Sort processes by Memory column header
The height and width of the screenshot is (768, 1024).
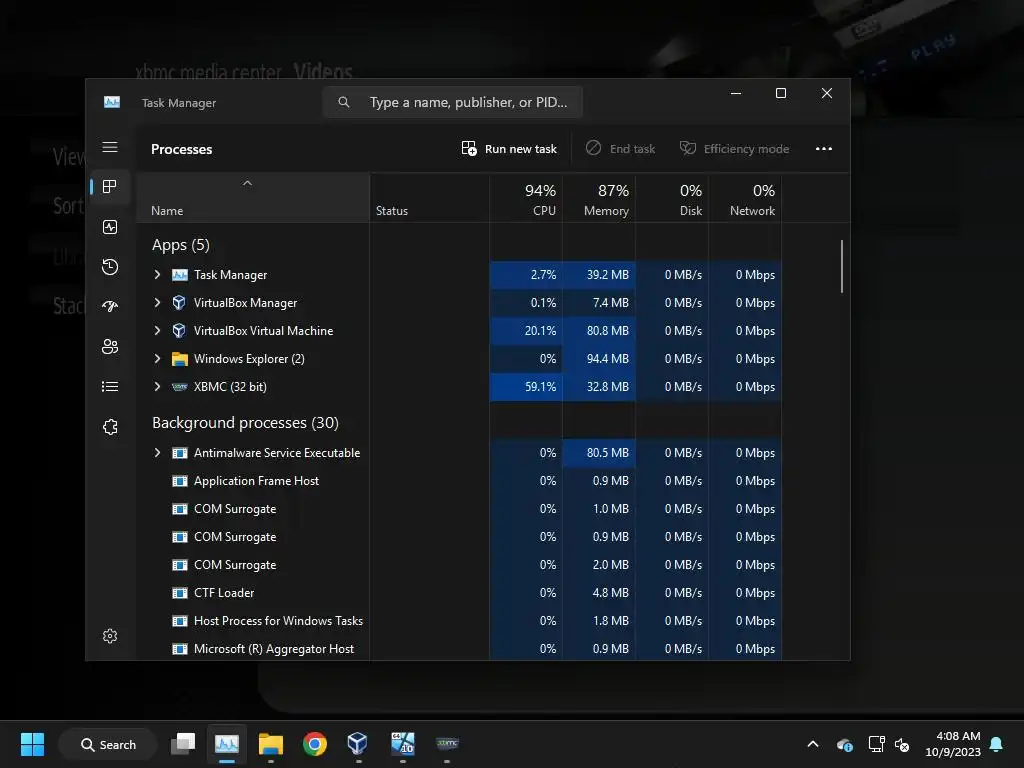coord(599,199)
